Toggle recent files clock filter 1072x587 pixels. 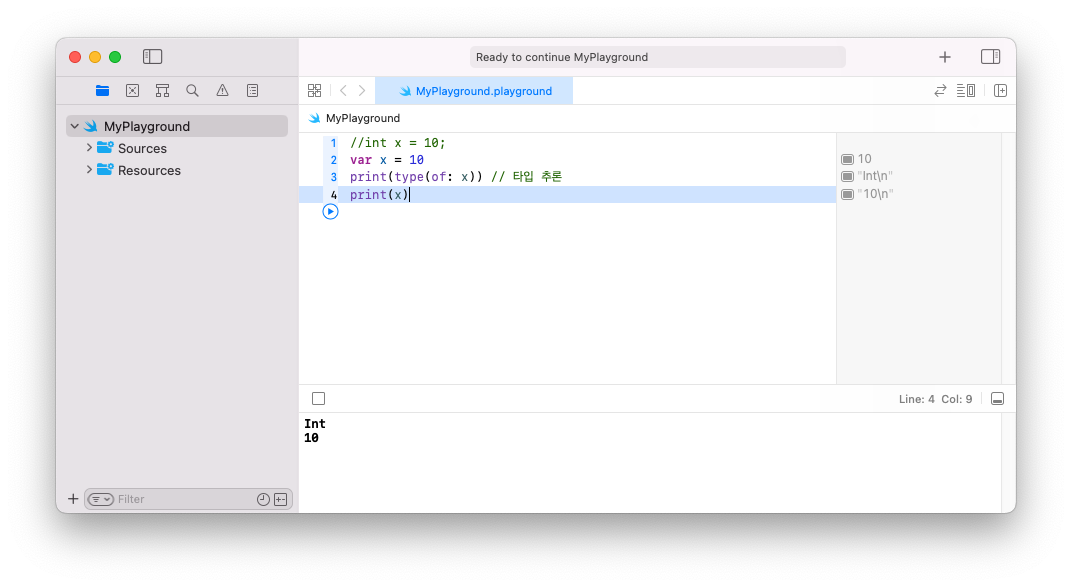tap(263, 500)
